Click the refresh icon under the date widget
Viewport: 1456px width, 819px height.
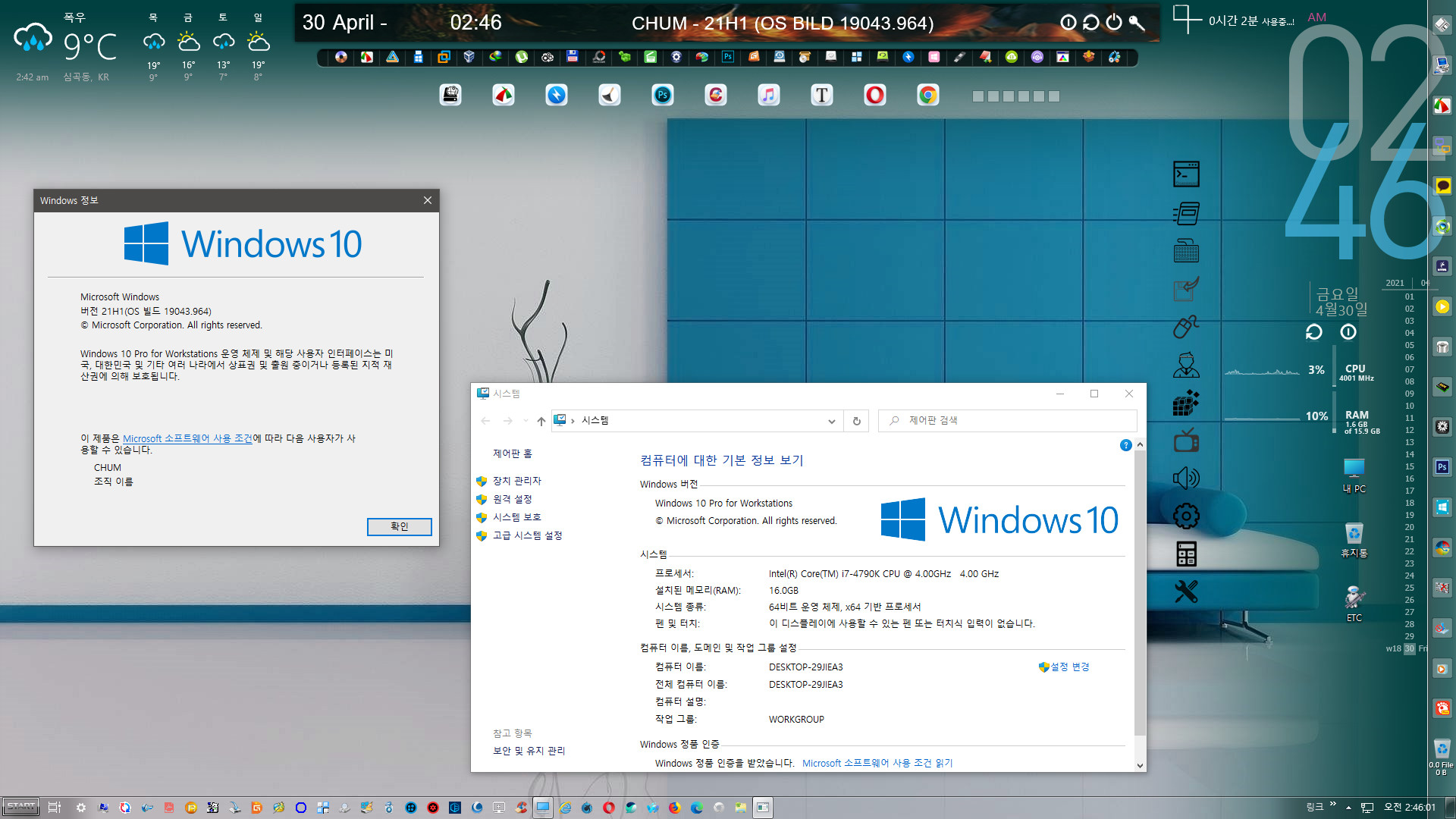tap(1313, 332)
